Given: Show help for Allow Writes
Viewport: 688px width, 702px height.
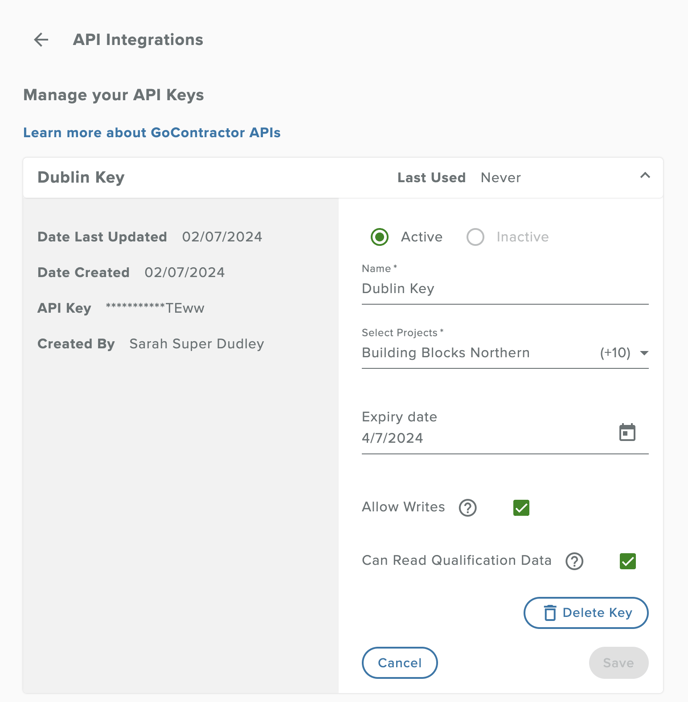Looking at the screenshot, I should (x=467, y=508).
